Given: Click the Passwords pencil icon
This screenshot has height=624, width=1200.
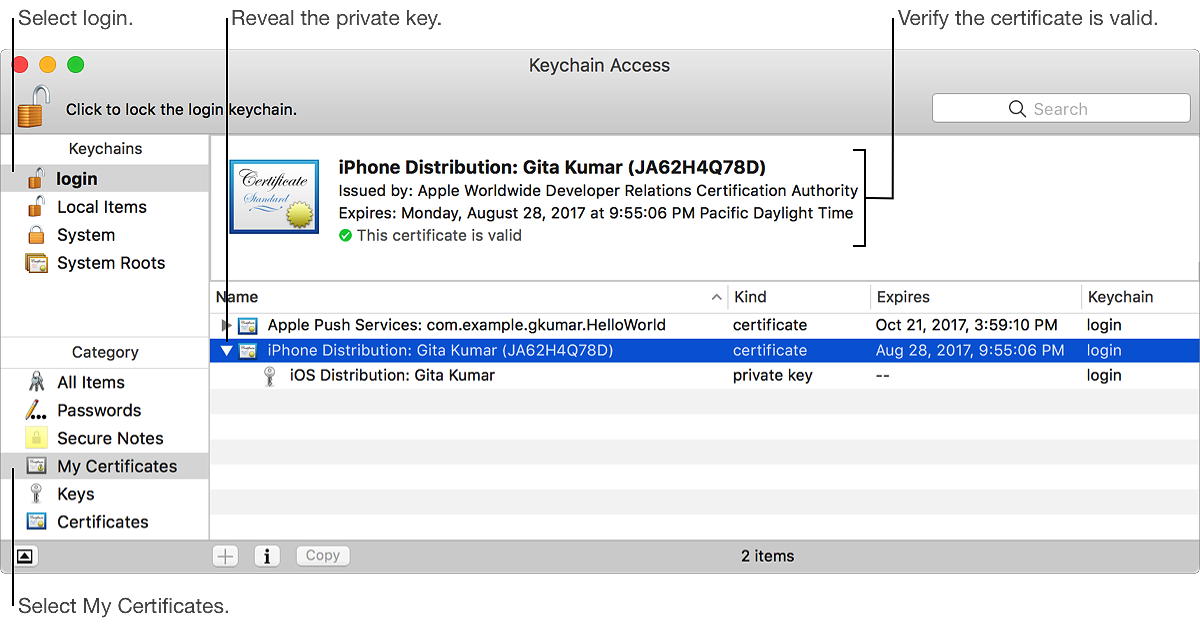Looking at the screenshot, I should point(37,410).
